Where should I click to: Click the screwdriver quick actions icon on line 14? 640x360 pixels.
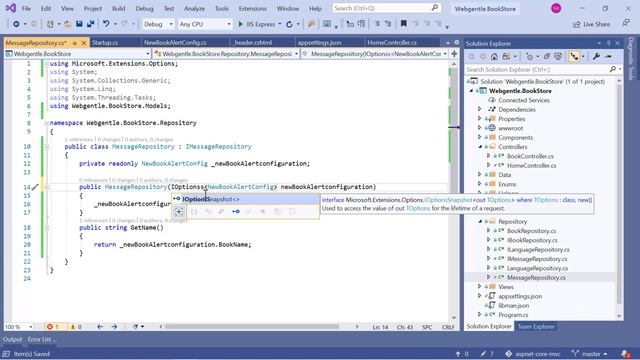[x=35, y=187]
